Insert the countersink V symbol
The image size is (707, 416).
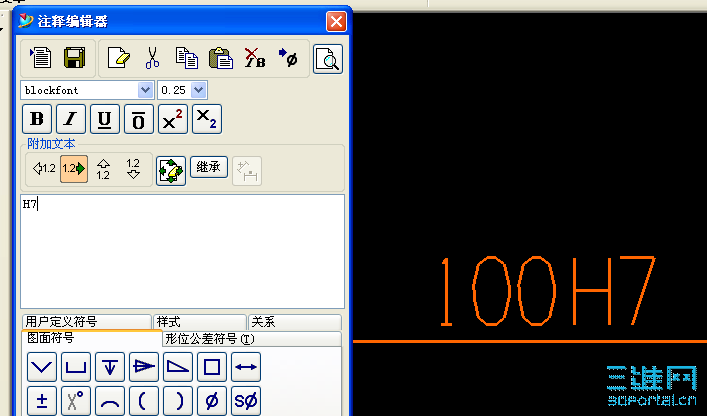coord(42,367)
